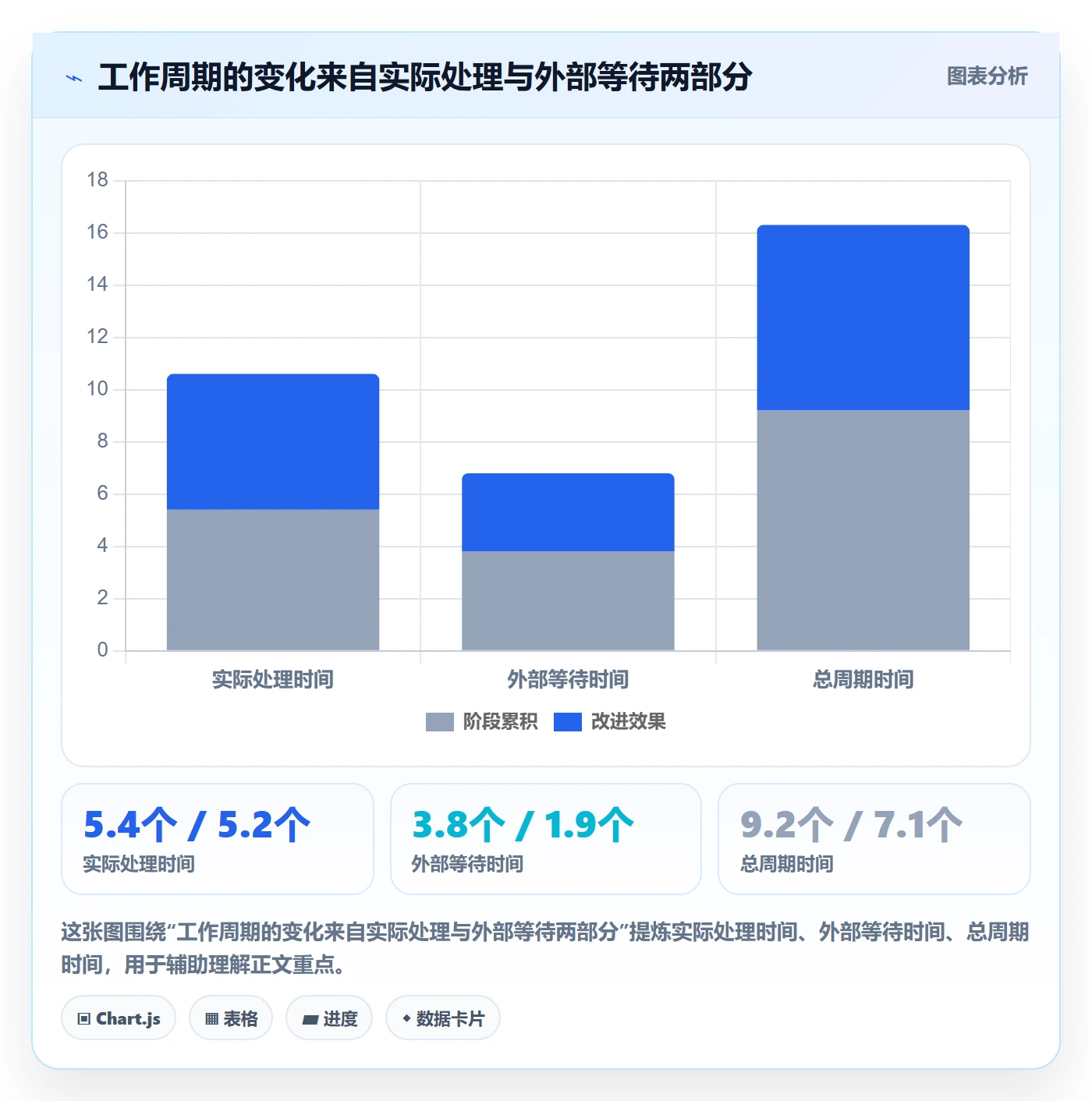Click the y-axis value 0
The width and height of the screenshot is (1092, 1101).
pos(102,650)
